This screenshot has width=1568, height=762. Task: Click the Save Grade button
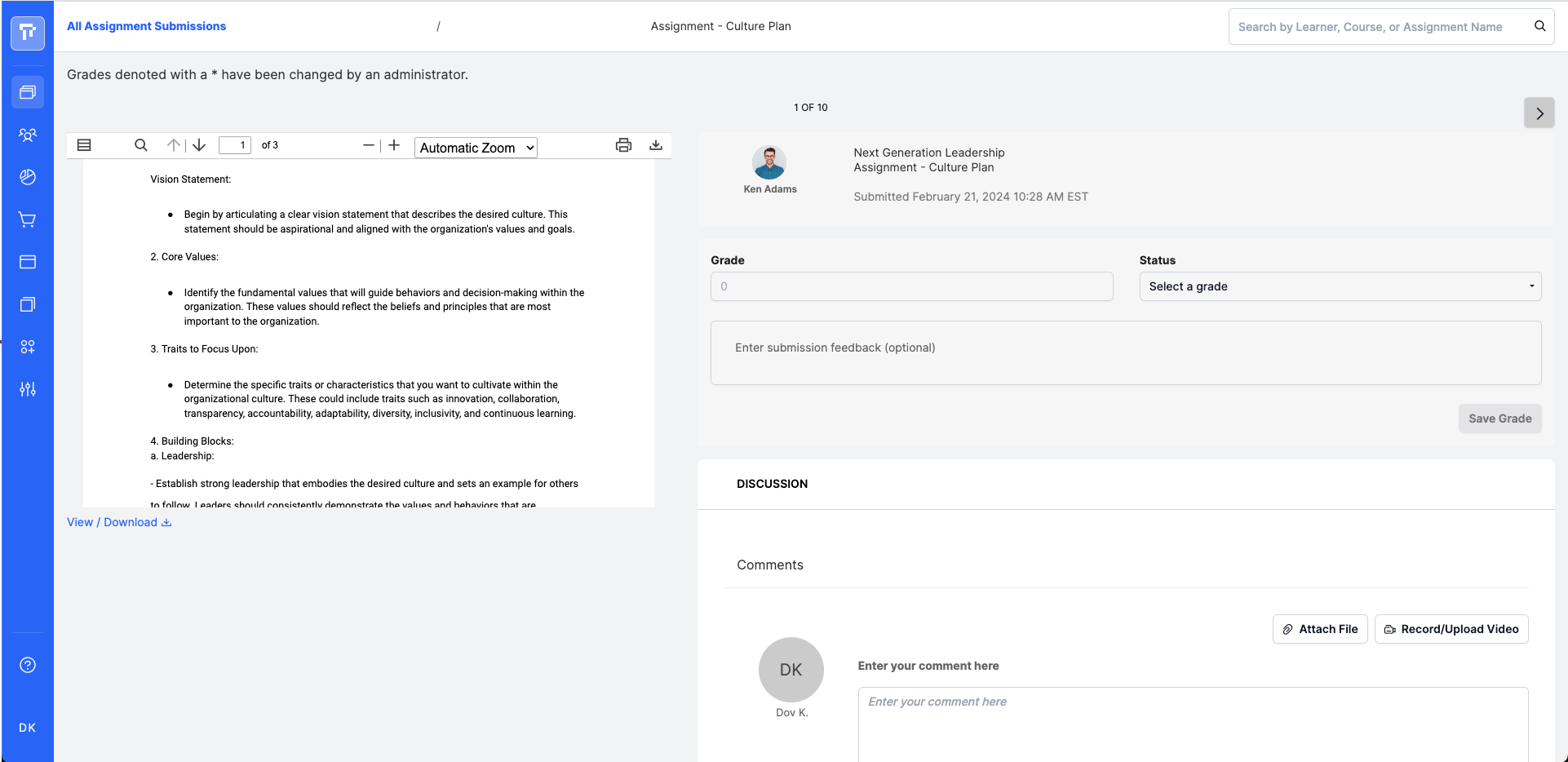(x=1500, y=419)
